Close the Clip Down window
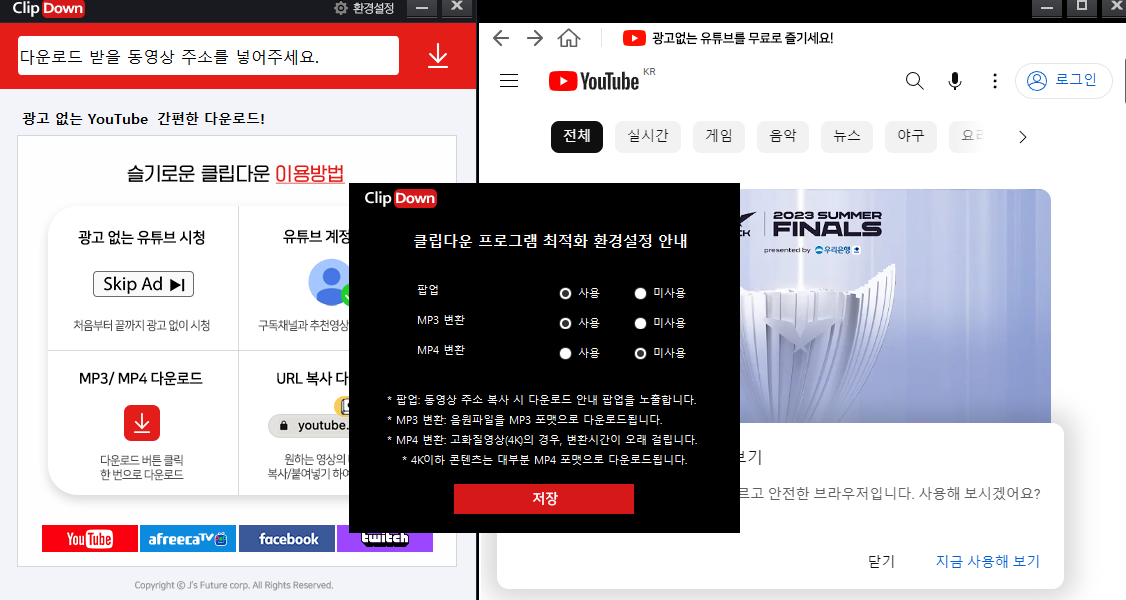Screen dimensions: 1126x600 point(457,8)
